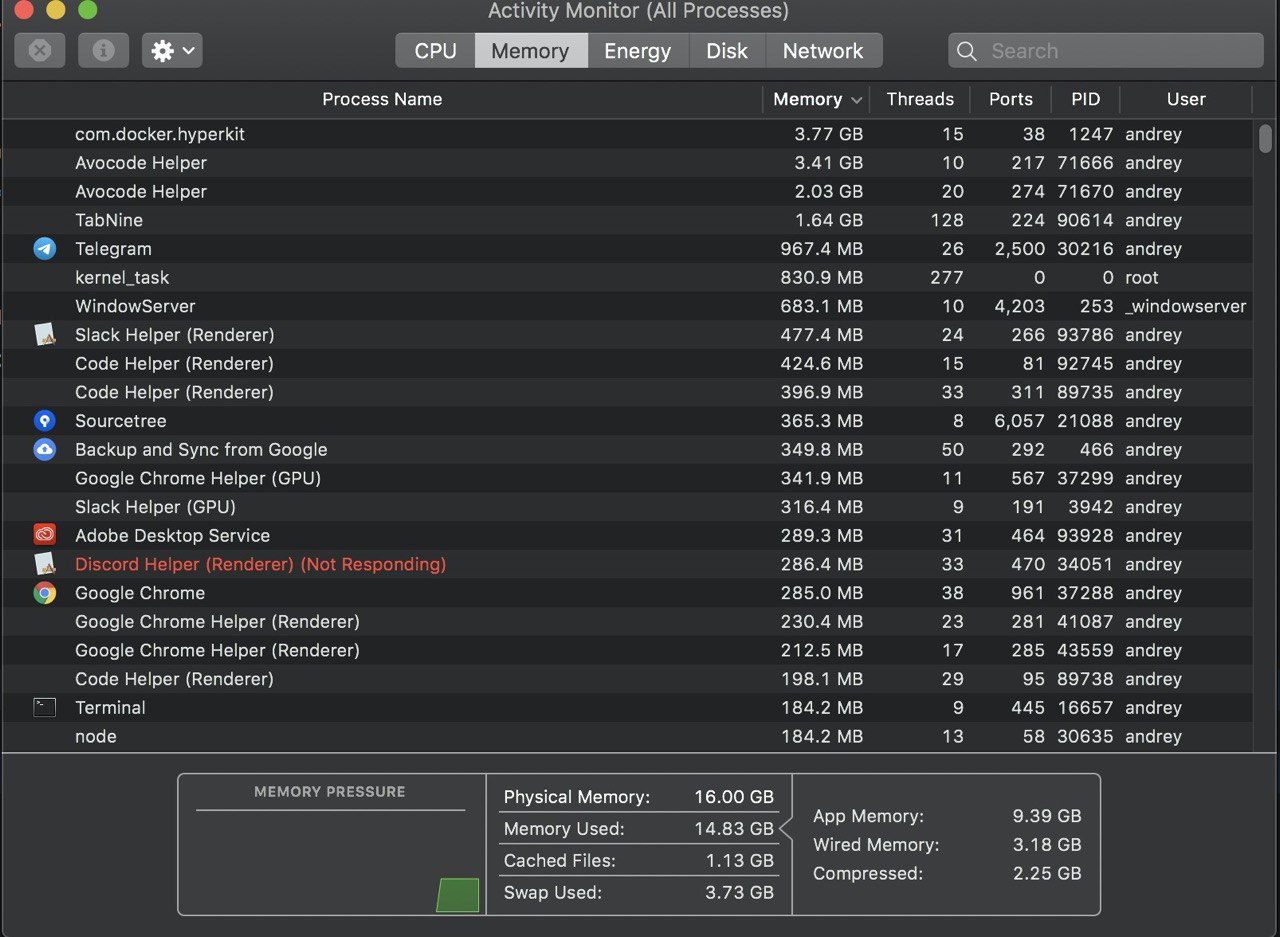Click the search magnifier icon
Screen dimensions: 1280x937
click(966, 51)
